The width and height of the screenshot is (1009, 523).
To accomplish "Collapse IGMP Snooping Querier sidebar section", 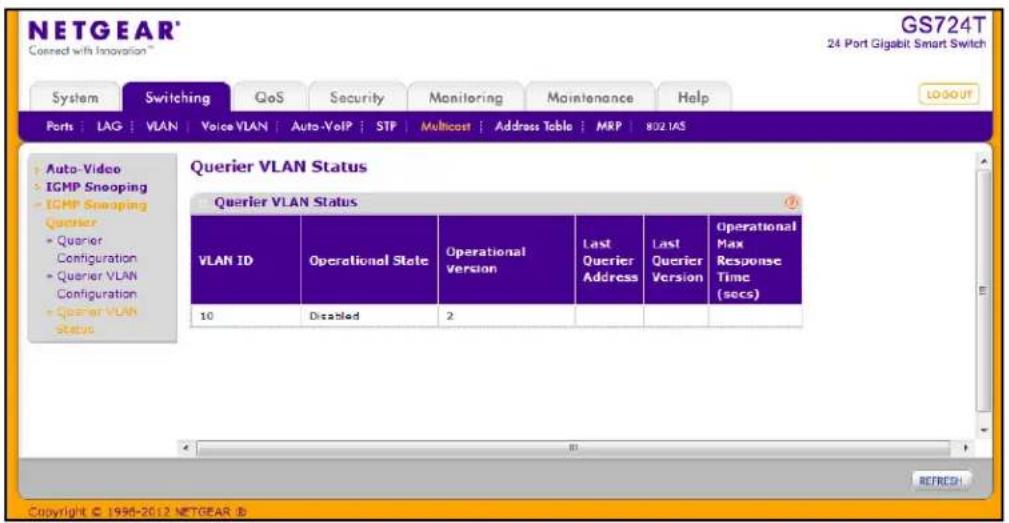I will pos(96,213).
